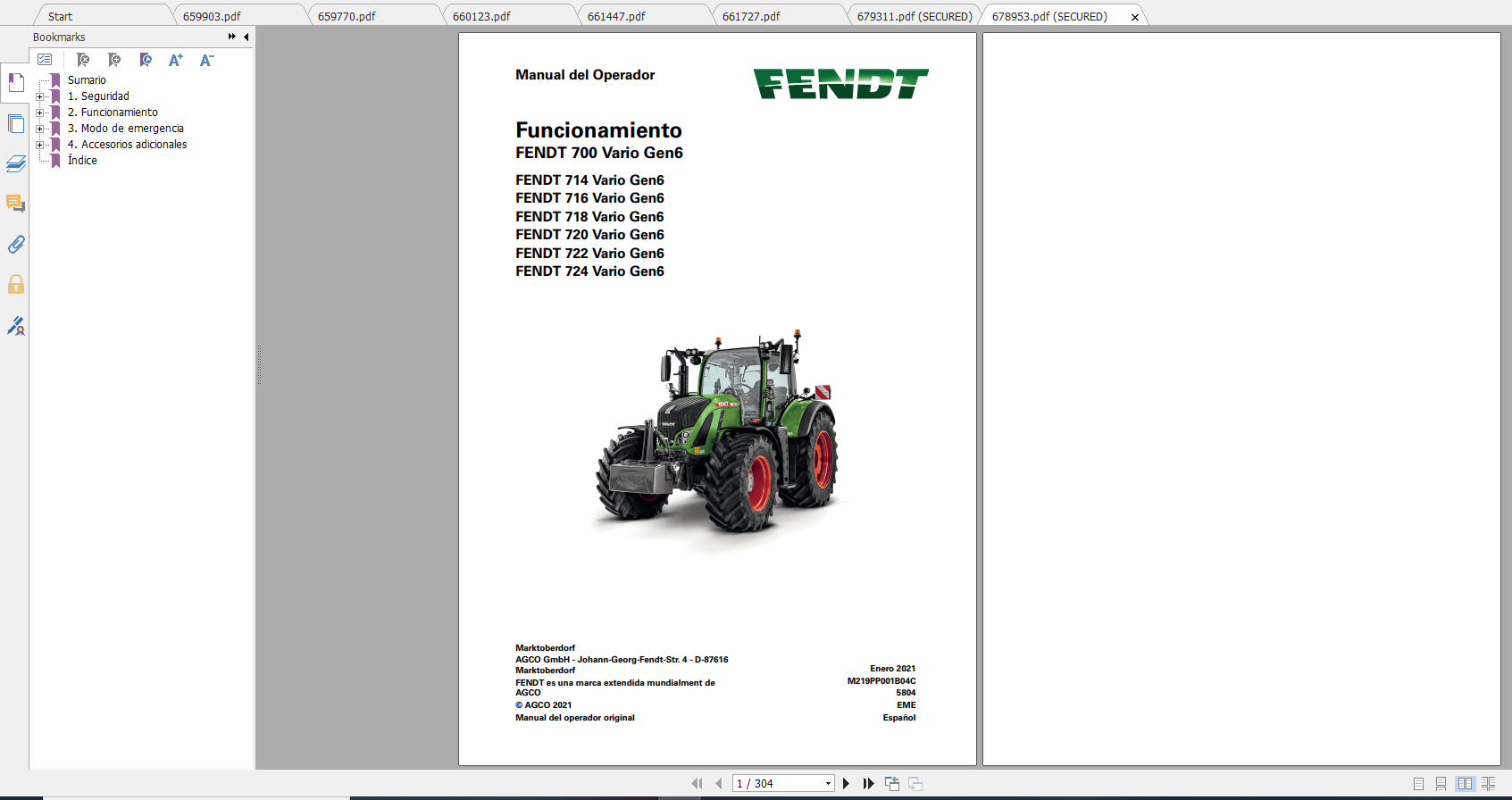Expand the '1. Seguridad' bookmark
Viewport: 1512px width, 800px height.
pyautogui.click(x=39, y=96)
